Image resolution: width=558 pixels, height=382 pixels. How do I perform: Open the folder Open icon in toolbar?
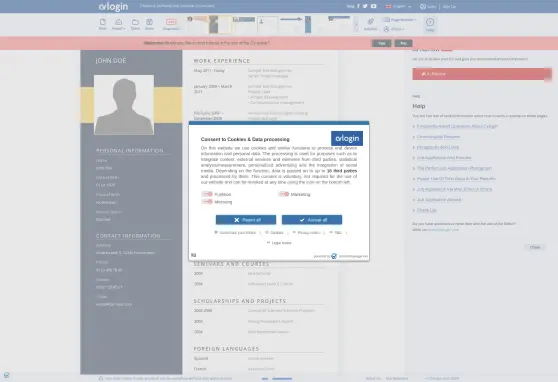[x=135, y=22]
